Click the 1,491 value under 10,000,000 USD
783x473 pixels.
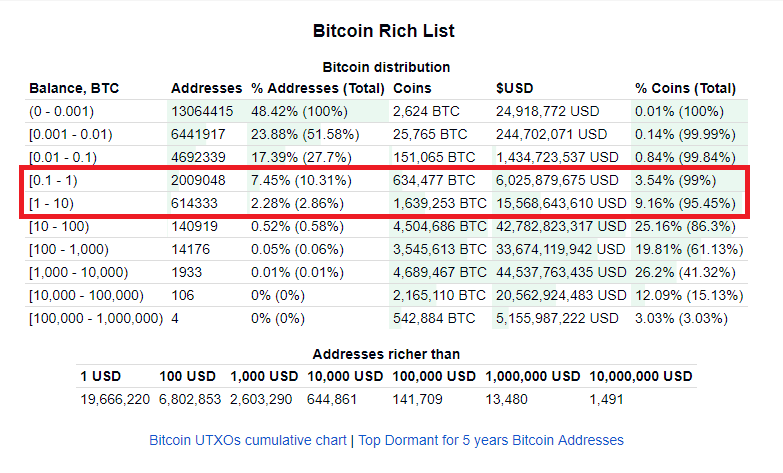pos(606,400)
